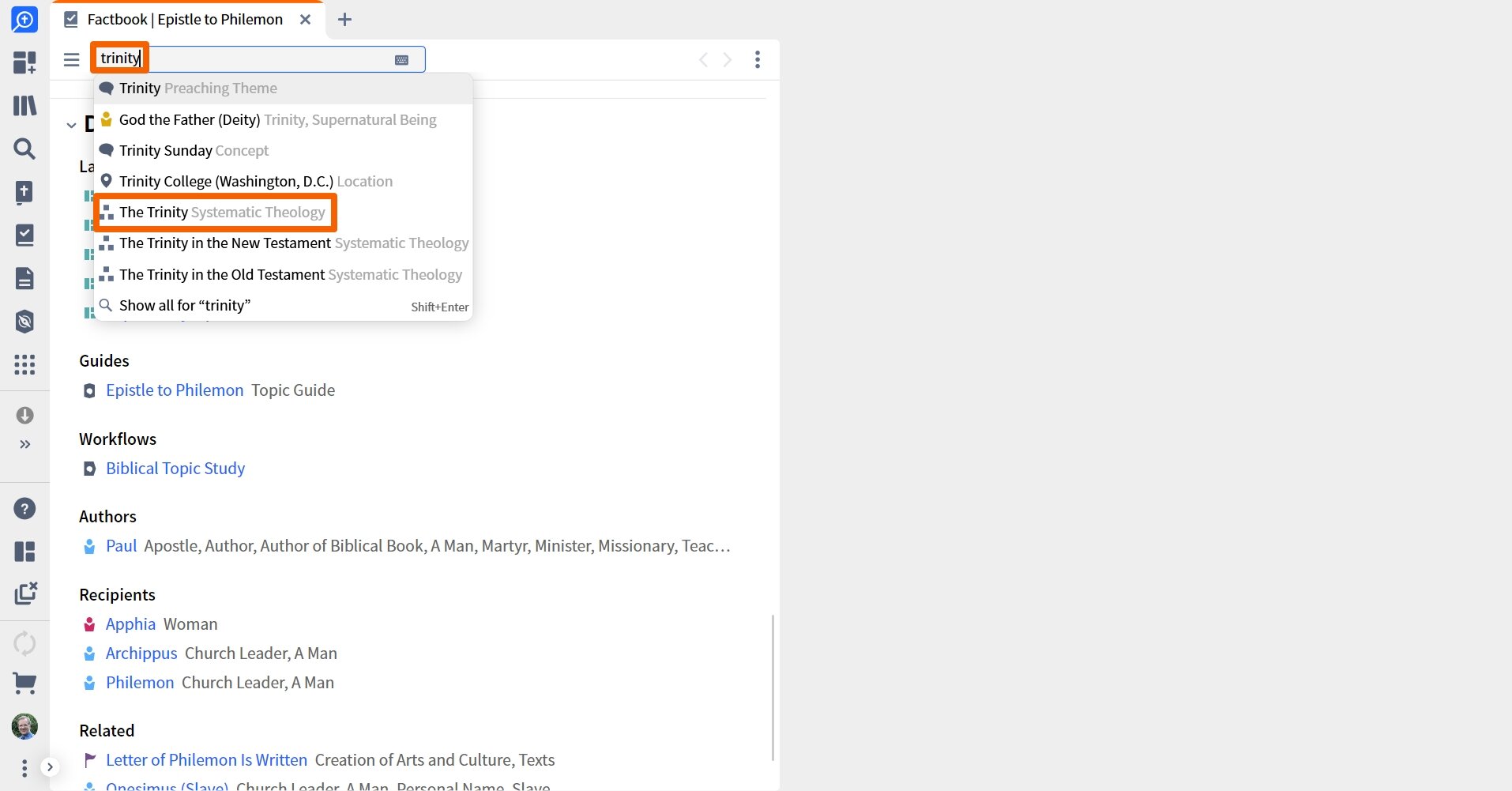This screenshot has width=1512, height=791.
Task: Choose Show all for "trinity"
Action: pos(283,305)
